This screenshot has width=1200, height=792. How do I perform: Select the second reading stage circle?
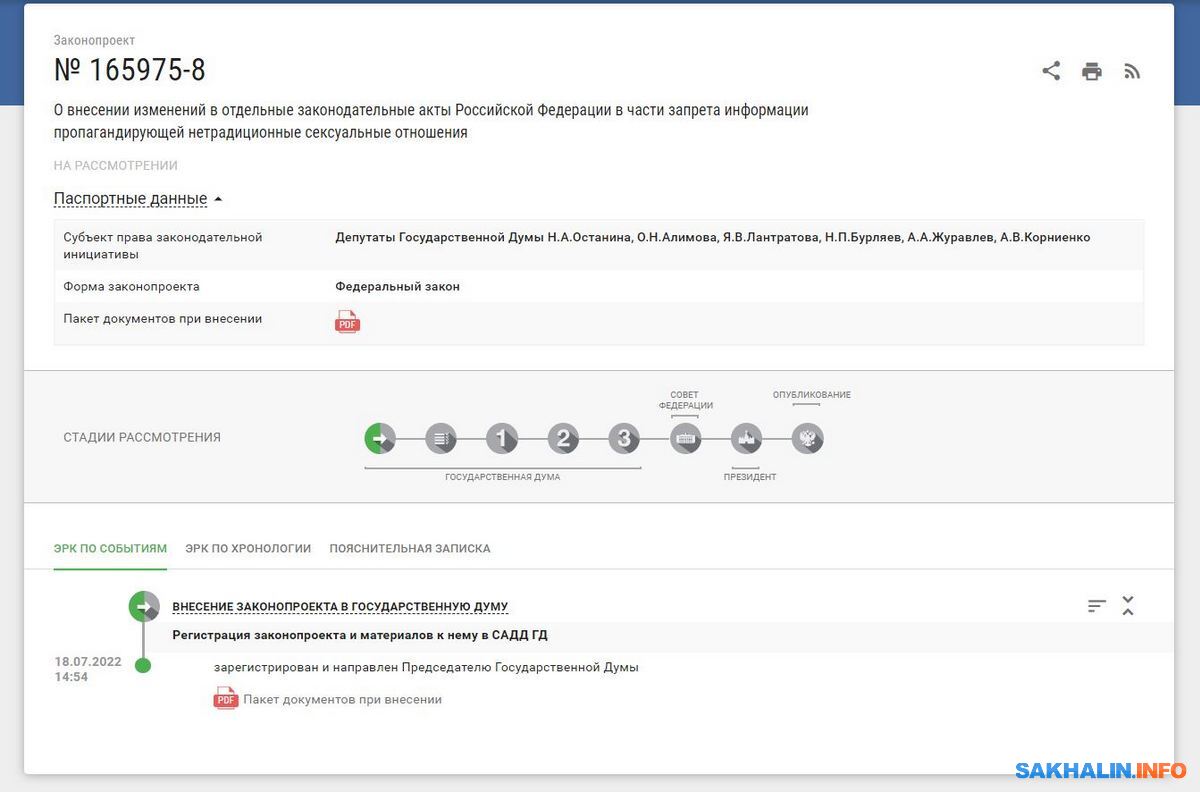tap(563, 438)
